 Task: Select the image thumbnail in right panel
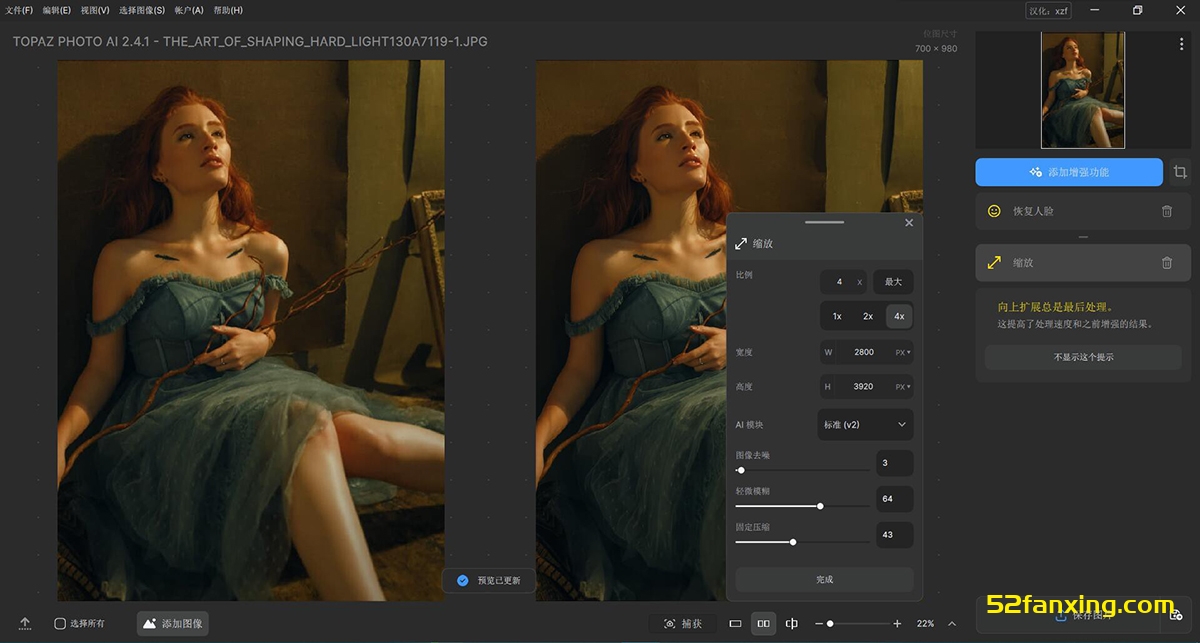(x=1083, y=90)
